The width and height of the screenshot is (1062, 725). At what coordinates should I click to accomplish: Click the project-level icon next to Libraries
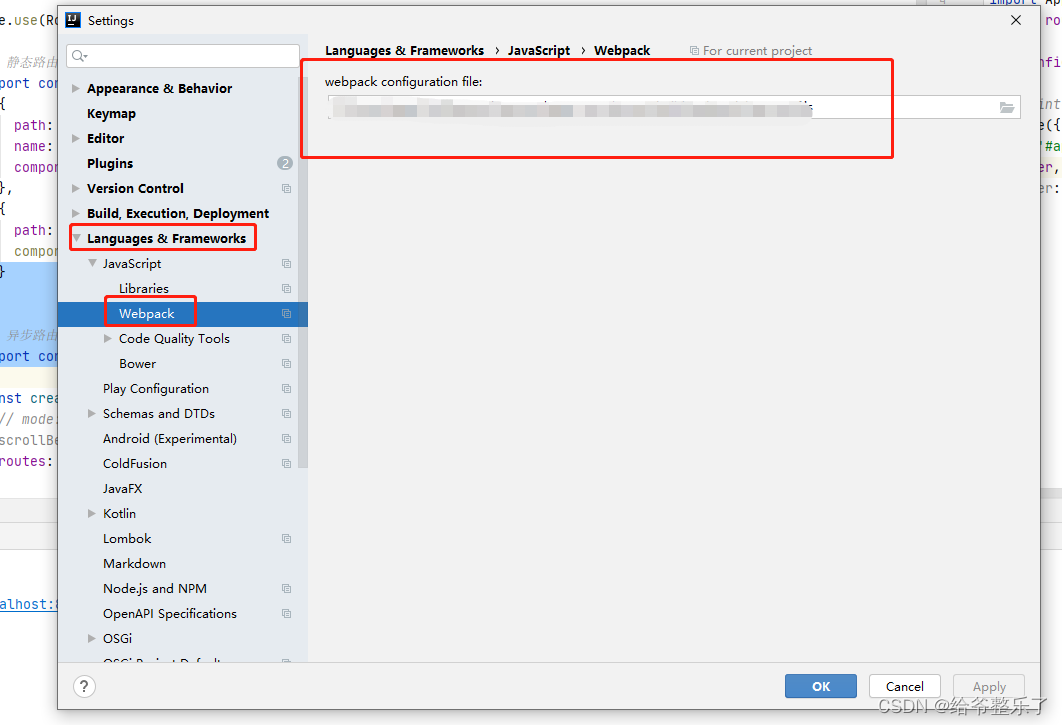coord(286,289)
